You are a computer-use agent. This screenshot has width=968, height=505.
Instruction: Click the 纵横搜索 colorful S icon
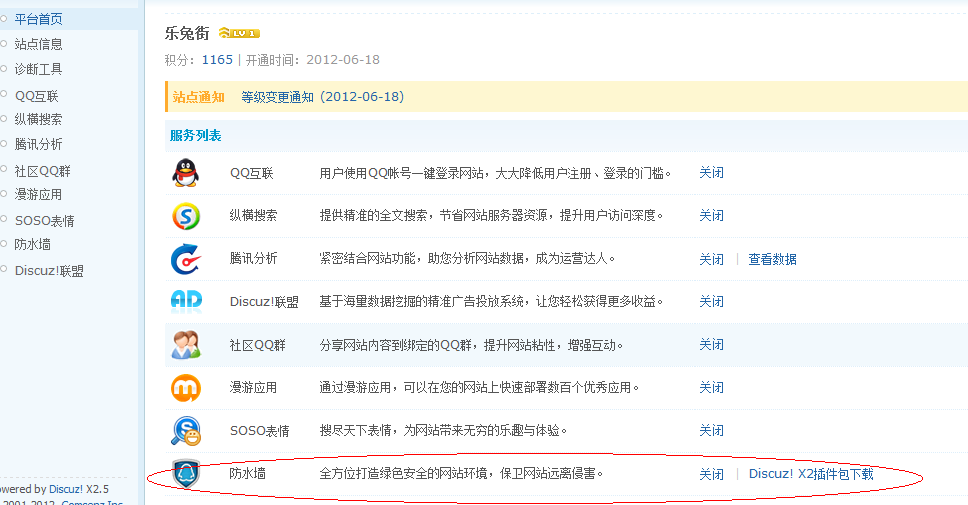point(186,216)
